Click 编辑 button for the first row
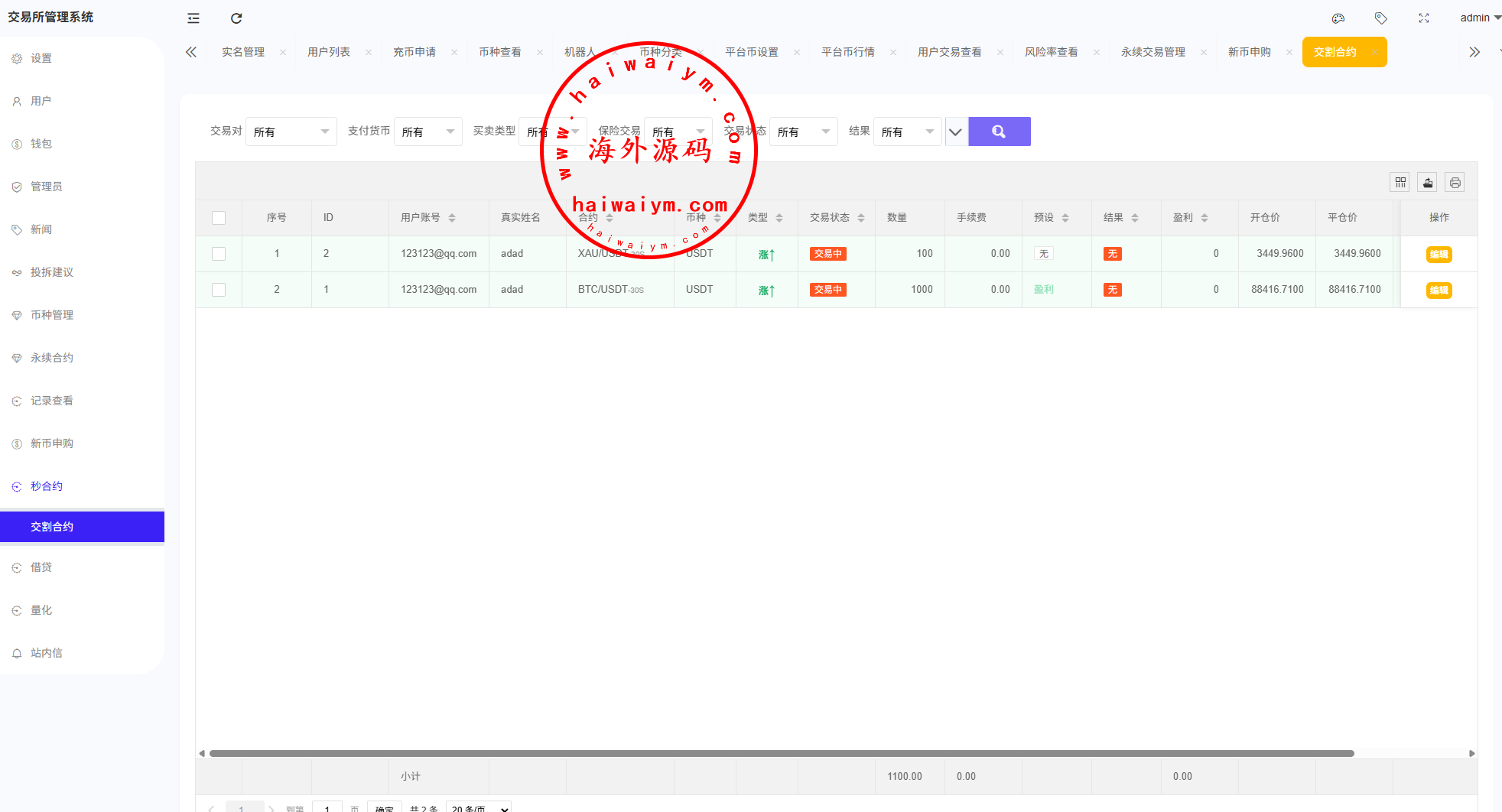This screenshot has height=812, width=1502. click(x=1439, y=255)
